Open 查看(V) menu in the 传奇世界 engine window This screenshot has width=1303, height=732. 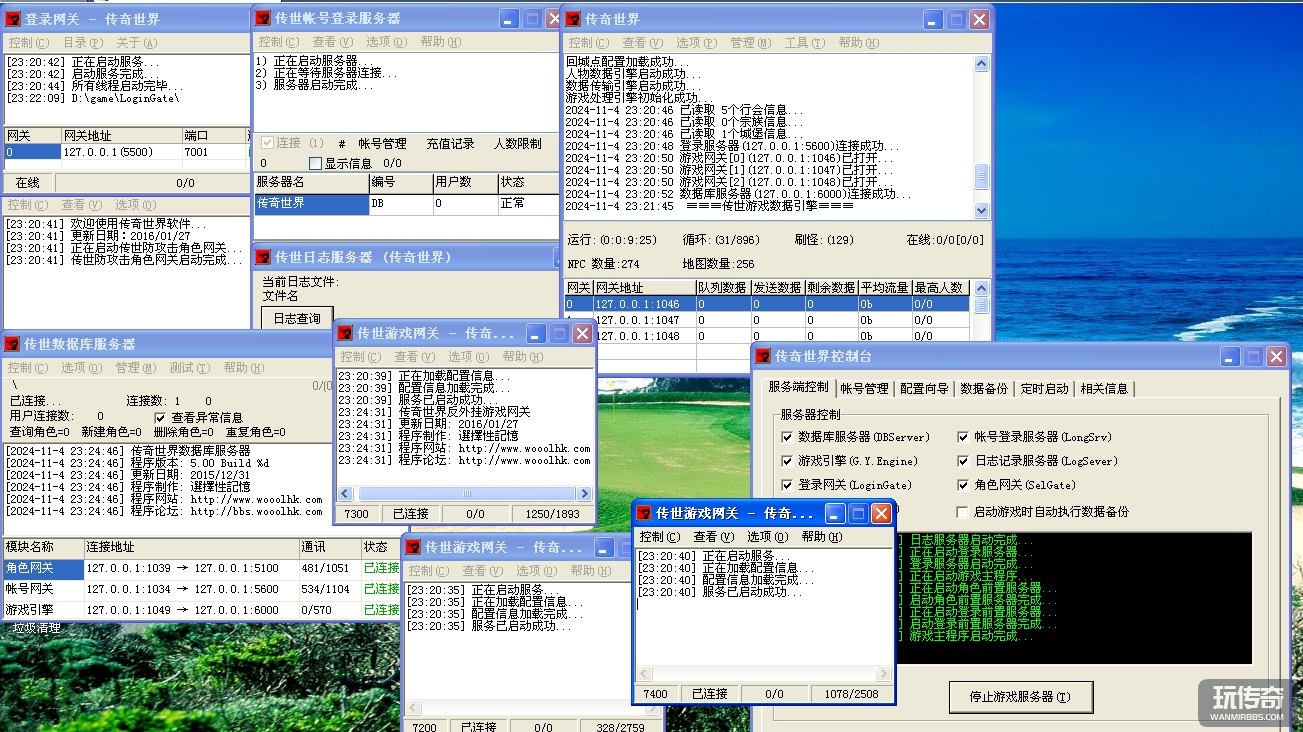(642, 43)
